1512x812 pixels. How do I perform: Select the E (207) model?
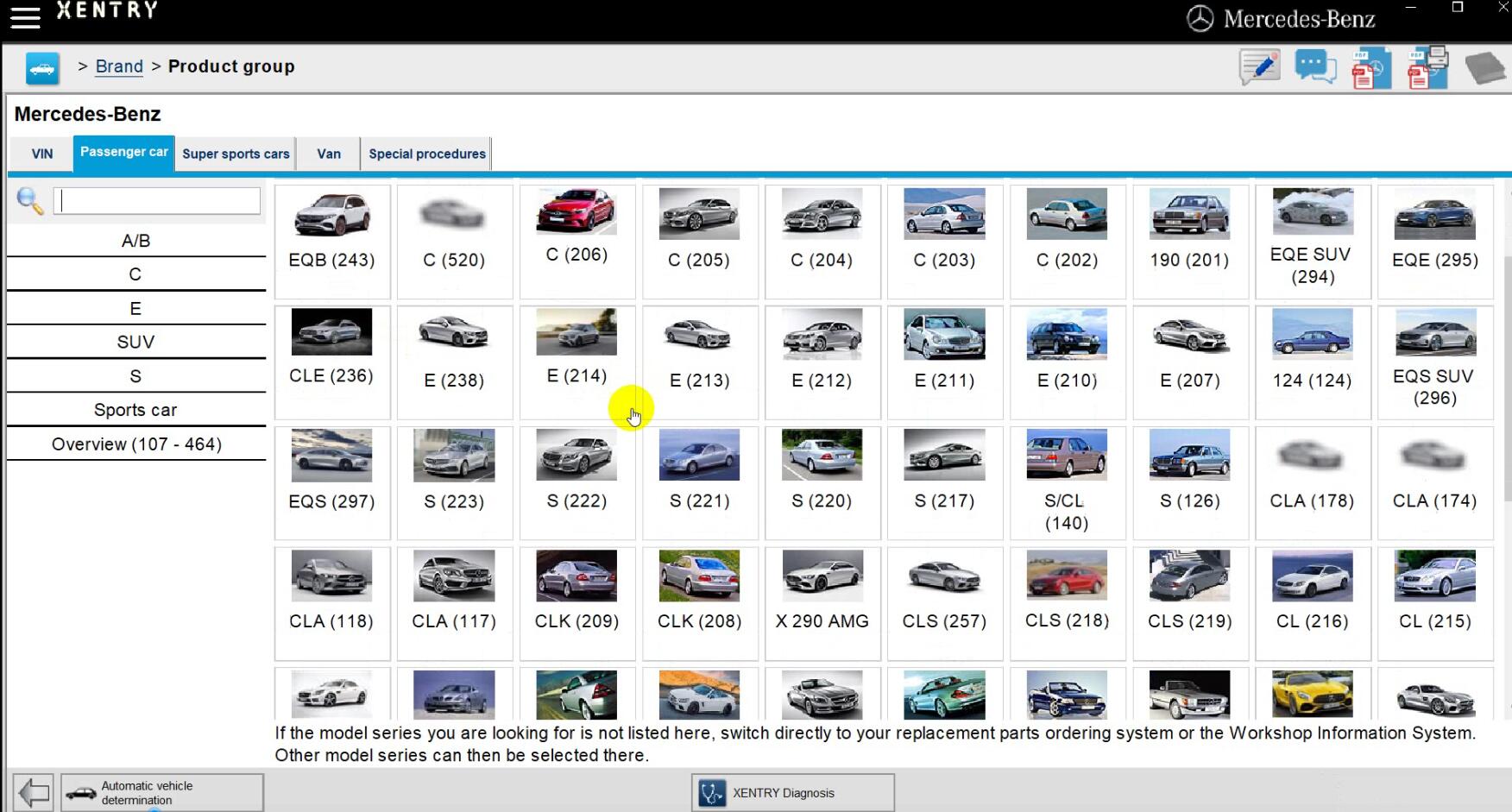[x=1190, y=362]
